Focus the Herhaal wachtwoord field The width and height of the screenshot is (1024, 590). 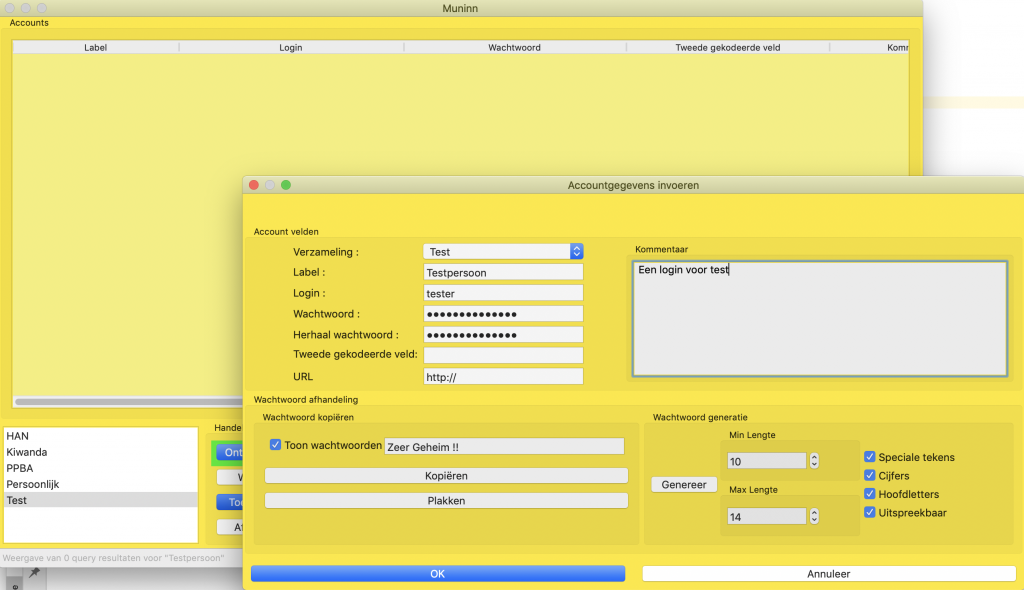pos(503,335)
